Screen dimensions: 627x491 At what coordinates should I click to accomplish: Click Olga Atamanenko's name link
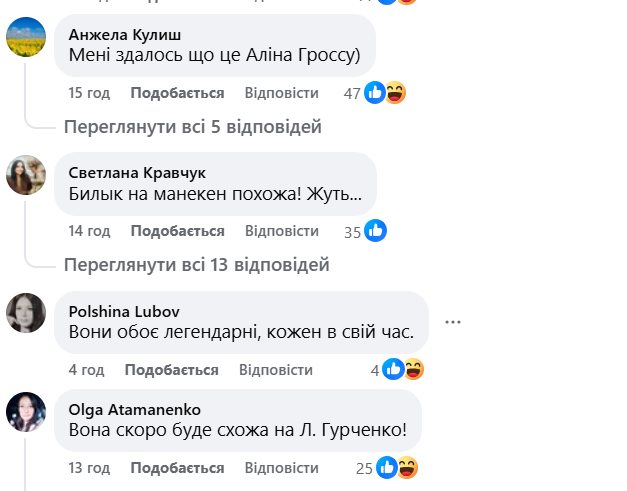135,408
